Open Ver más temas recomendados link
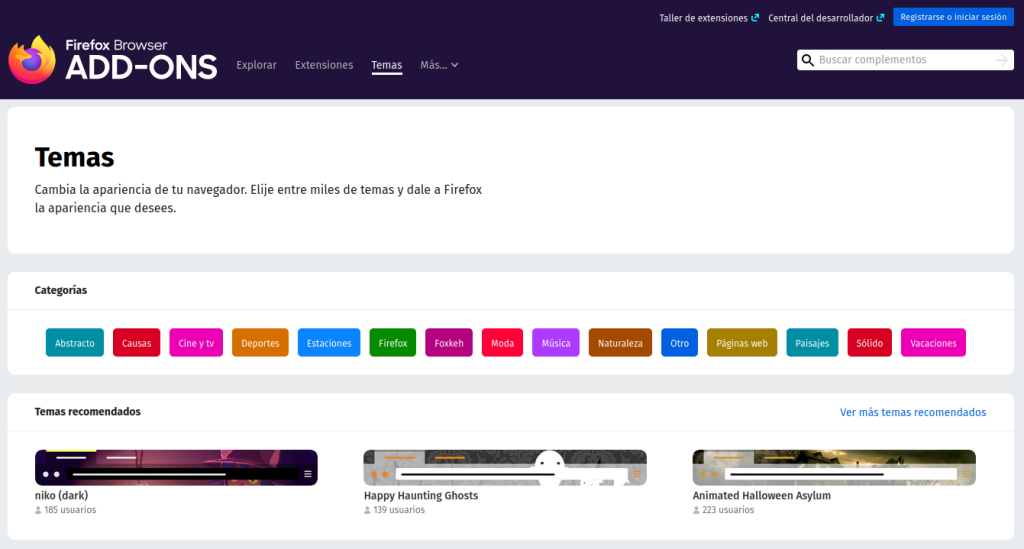 click(x=913, y=413)
